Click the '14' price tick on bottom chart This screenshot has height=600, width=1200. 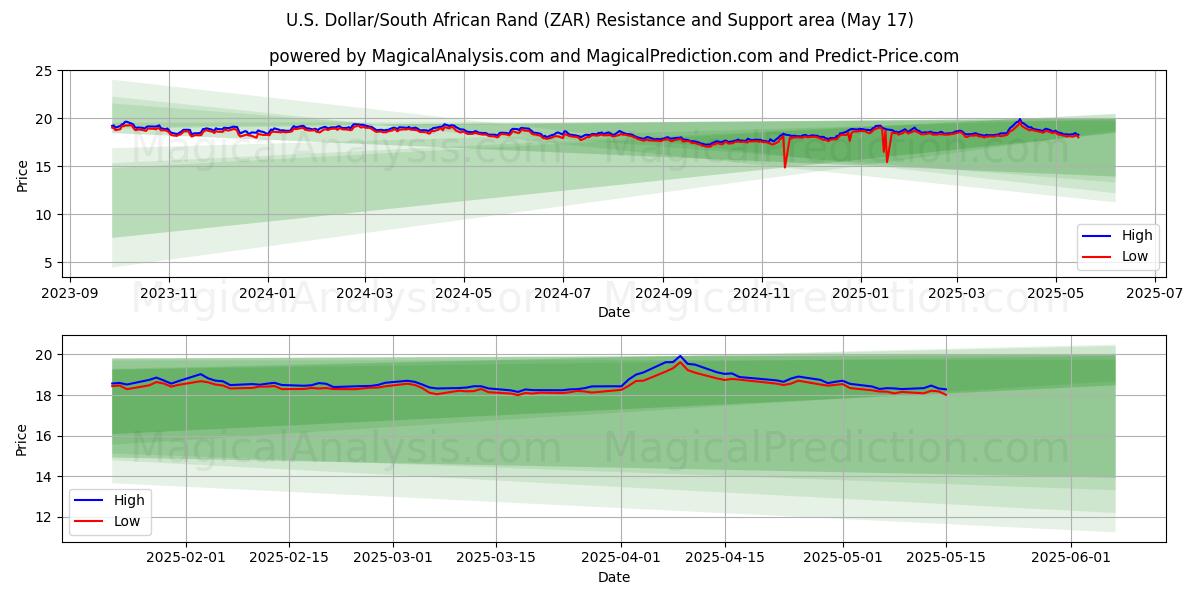point(44,477)
